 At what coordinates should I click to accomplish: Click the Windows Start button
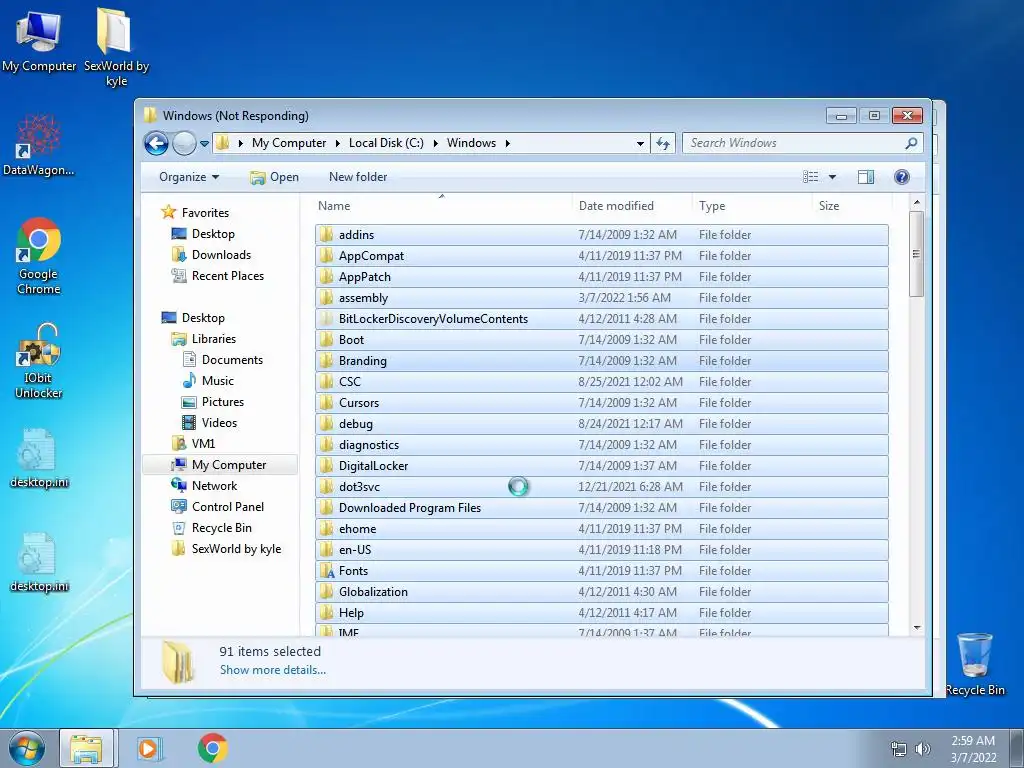tap(26, 748)
